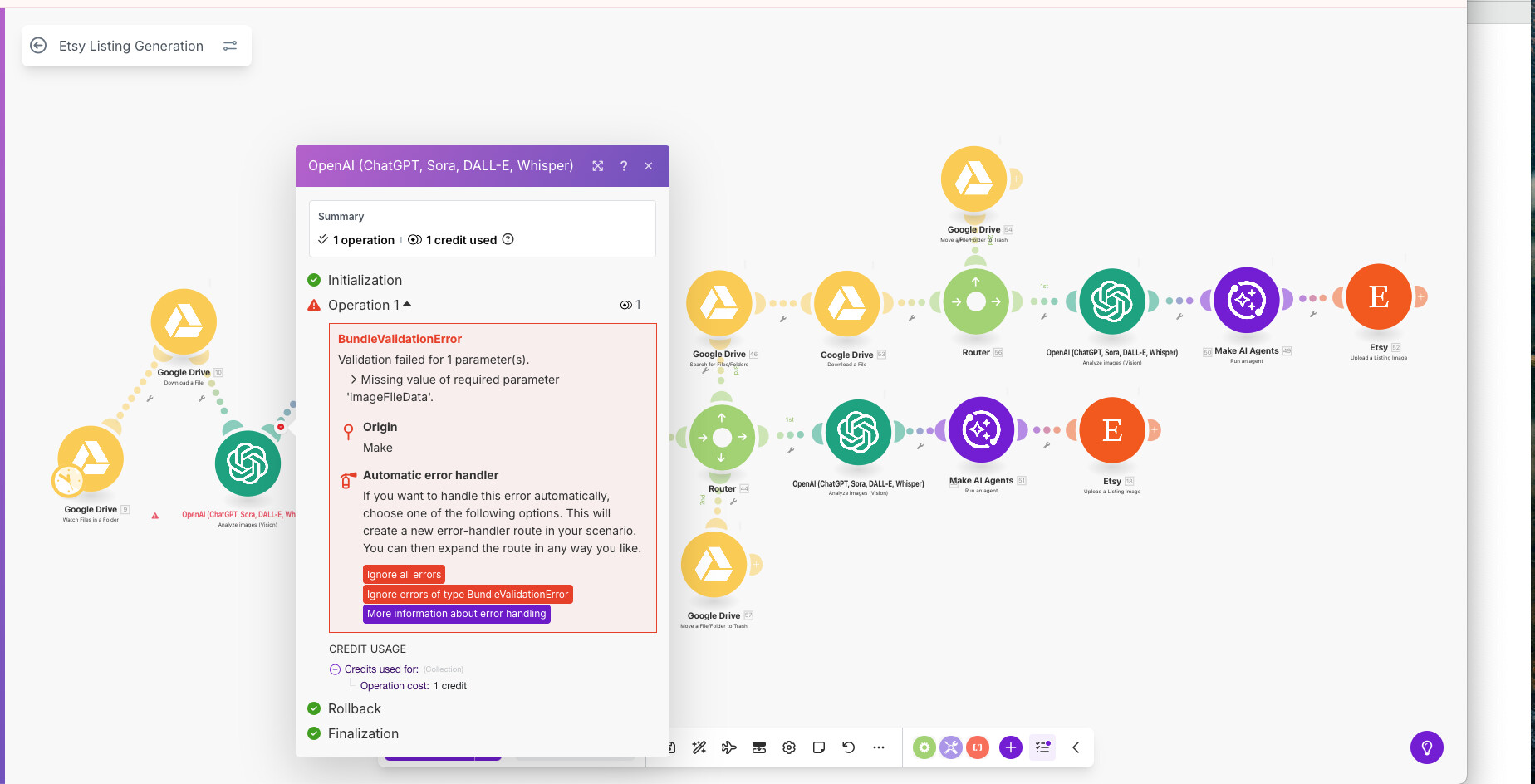Click the purple Tools wrench button

click(x=951, y=747)
